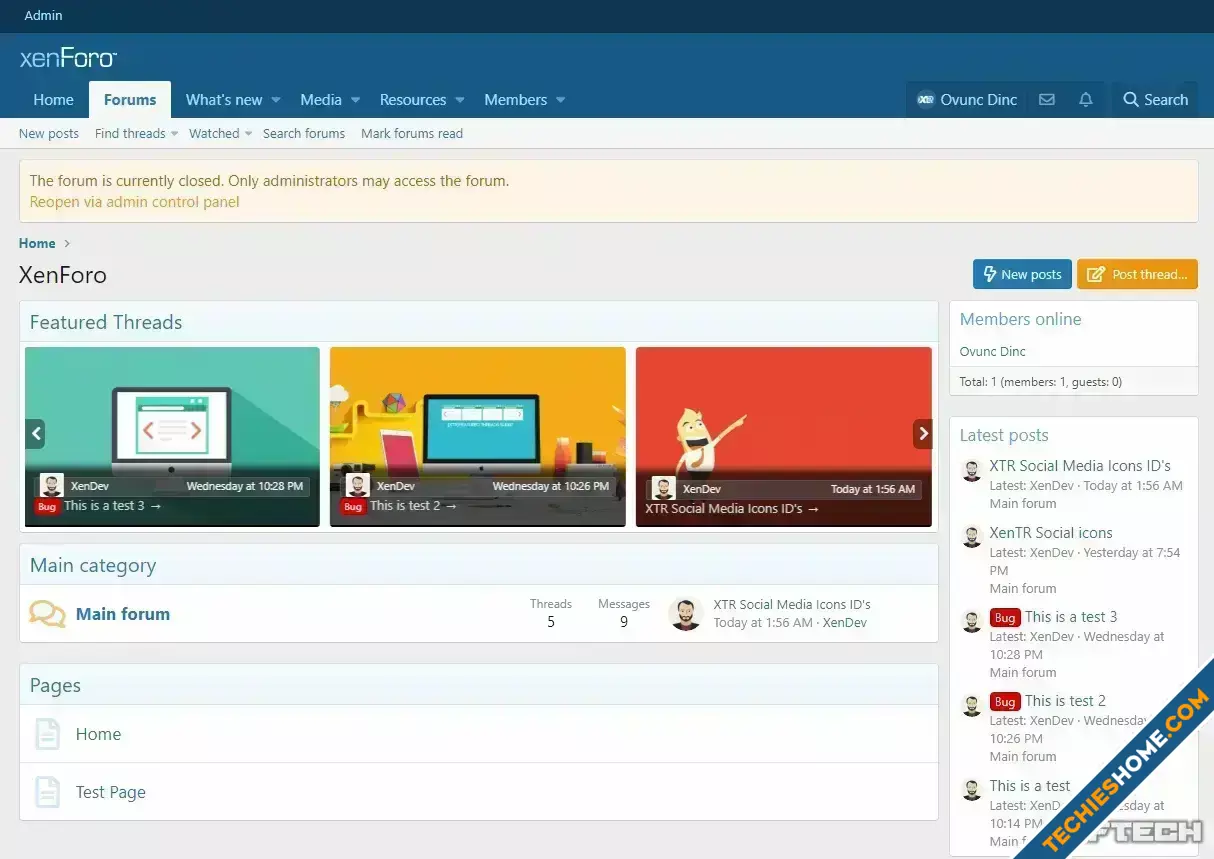Expand the Media menu arrow
The image size is (1214, 859).
coord(355,100)
